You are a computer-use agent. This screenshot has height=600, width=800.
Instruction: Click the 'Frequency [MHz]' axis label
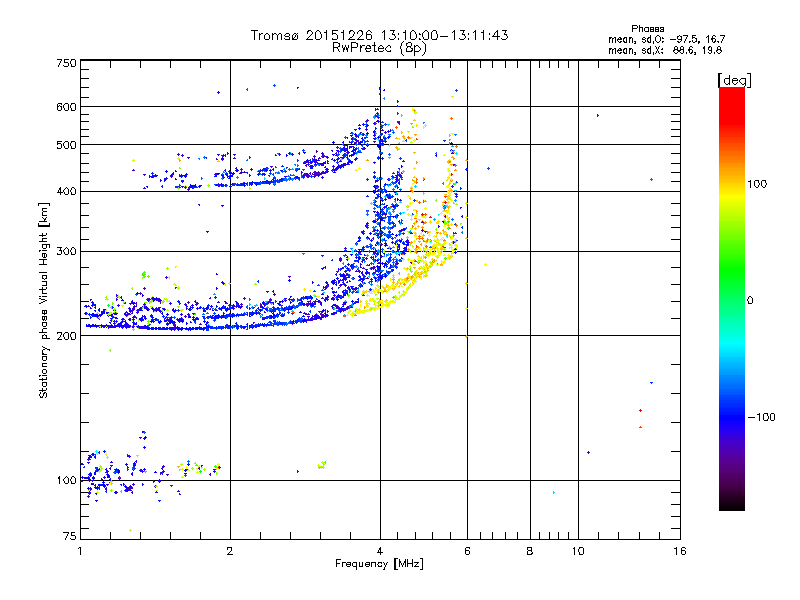379,564
